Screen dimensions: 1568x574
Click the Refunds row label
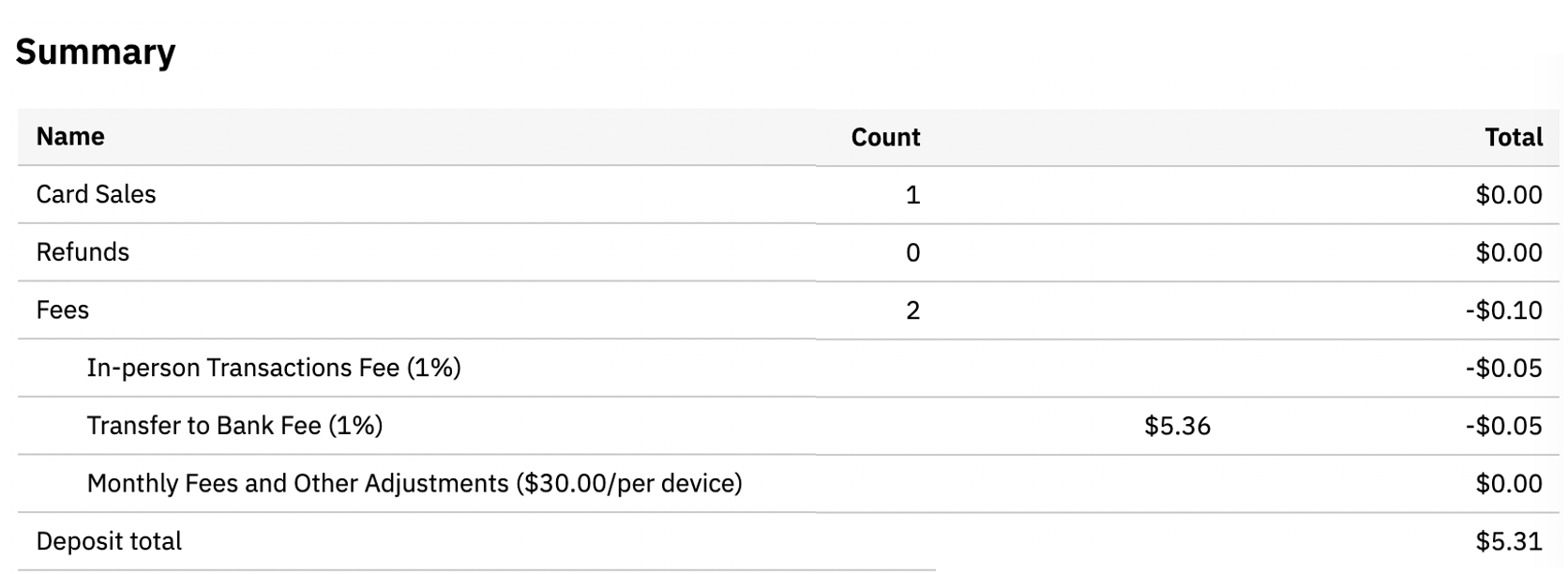[x=83, y=252]
